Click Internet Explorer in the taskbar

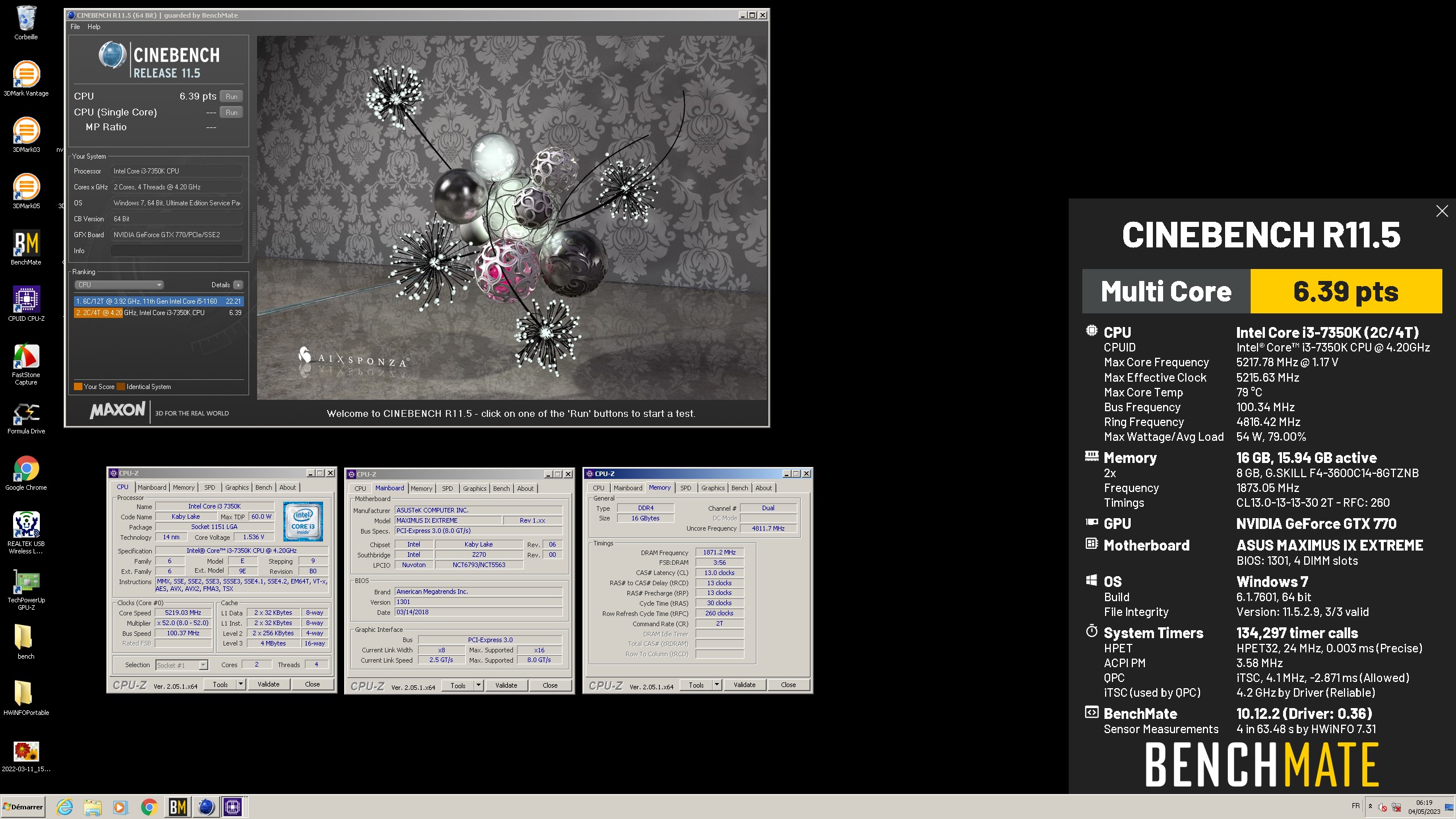pyautogui.click(x=65, y=806)
